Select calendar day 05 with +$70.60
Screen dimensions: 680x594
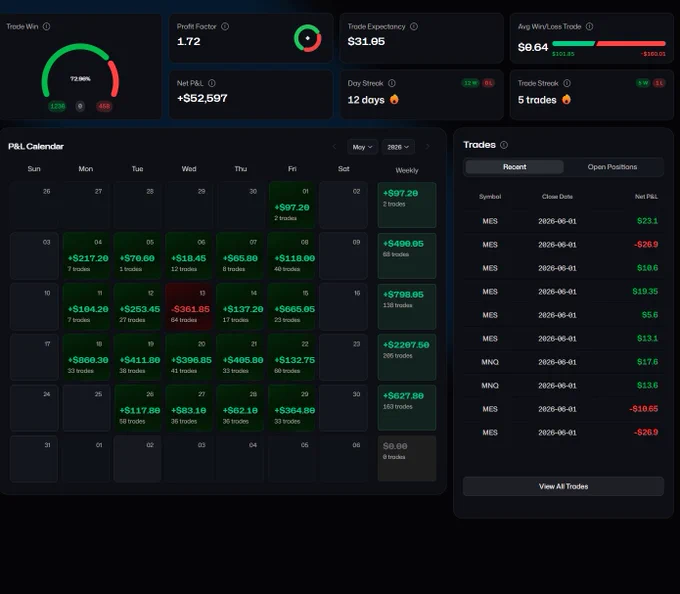point(137,256)
